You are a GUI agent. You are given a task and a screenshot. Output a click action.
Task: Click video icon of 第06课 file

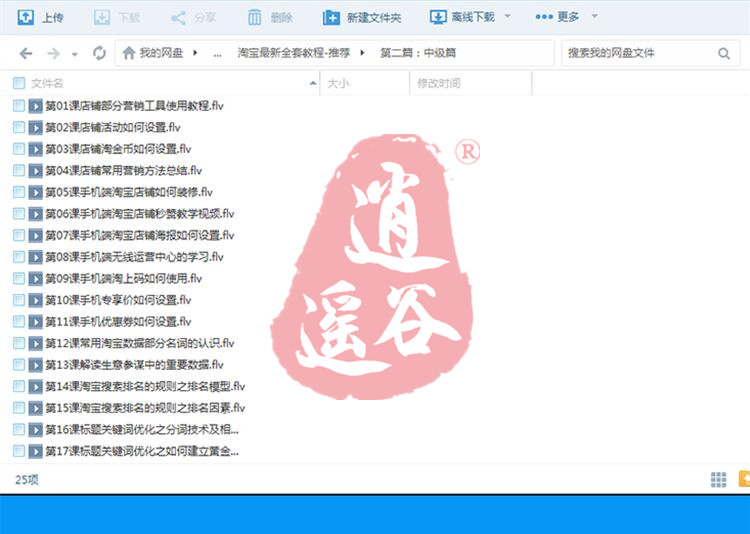point(35,213)
